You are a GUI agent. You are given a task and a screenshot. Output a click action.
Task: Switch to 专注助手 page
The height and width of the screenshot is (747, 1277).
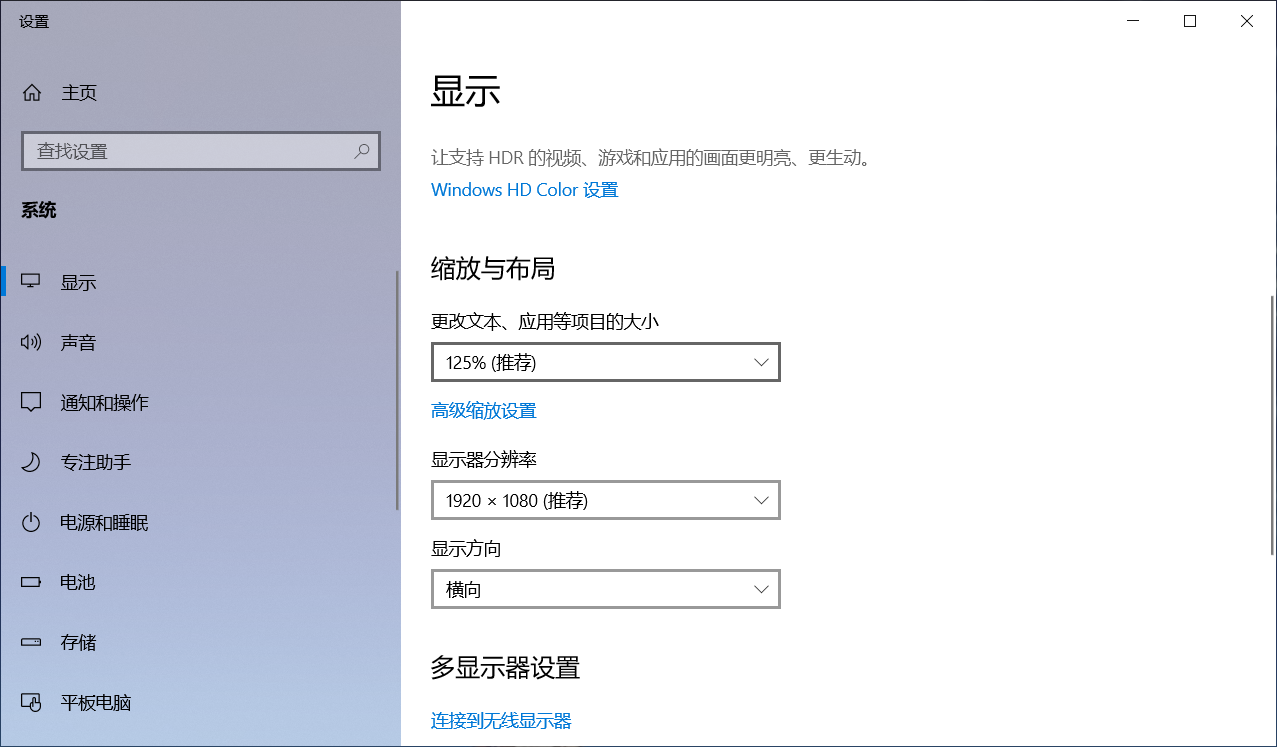tap(200, 462)
